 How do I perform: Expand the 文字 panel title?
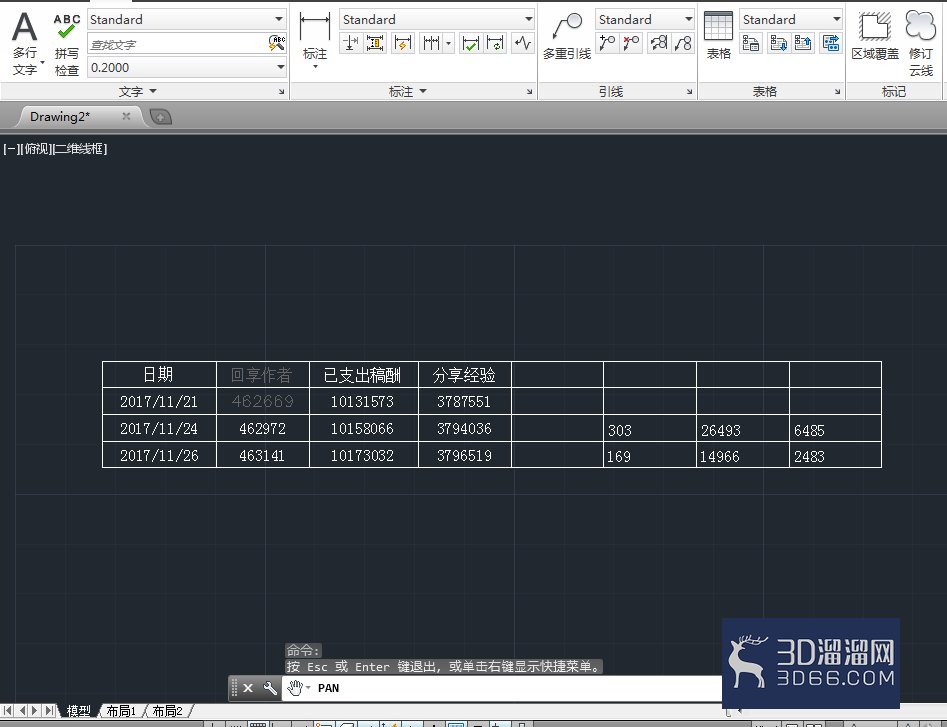coord(138,91)
